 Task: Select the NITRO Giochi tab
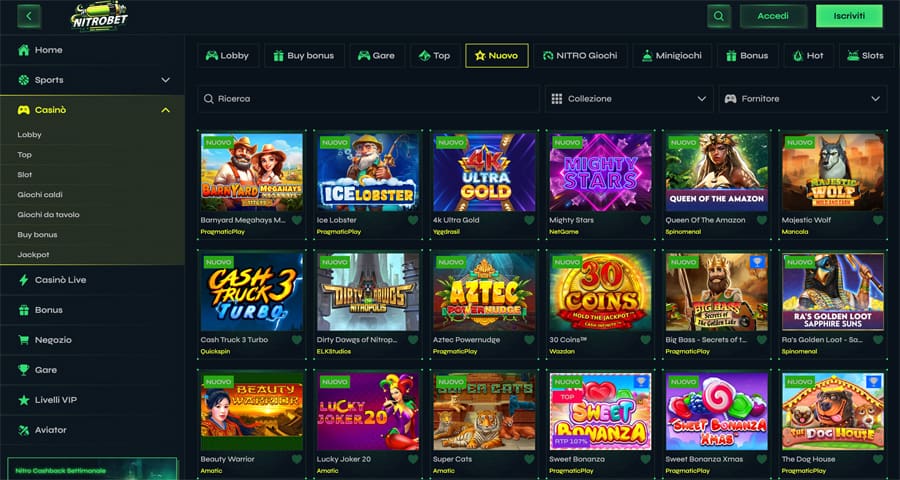tap(580, 56)
